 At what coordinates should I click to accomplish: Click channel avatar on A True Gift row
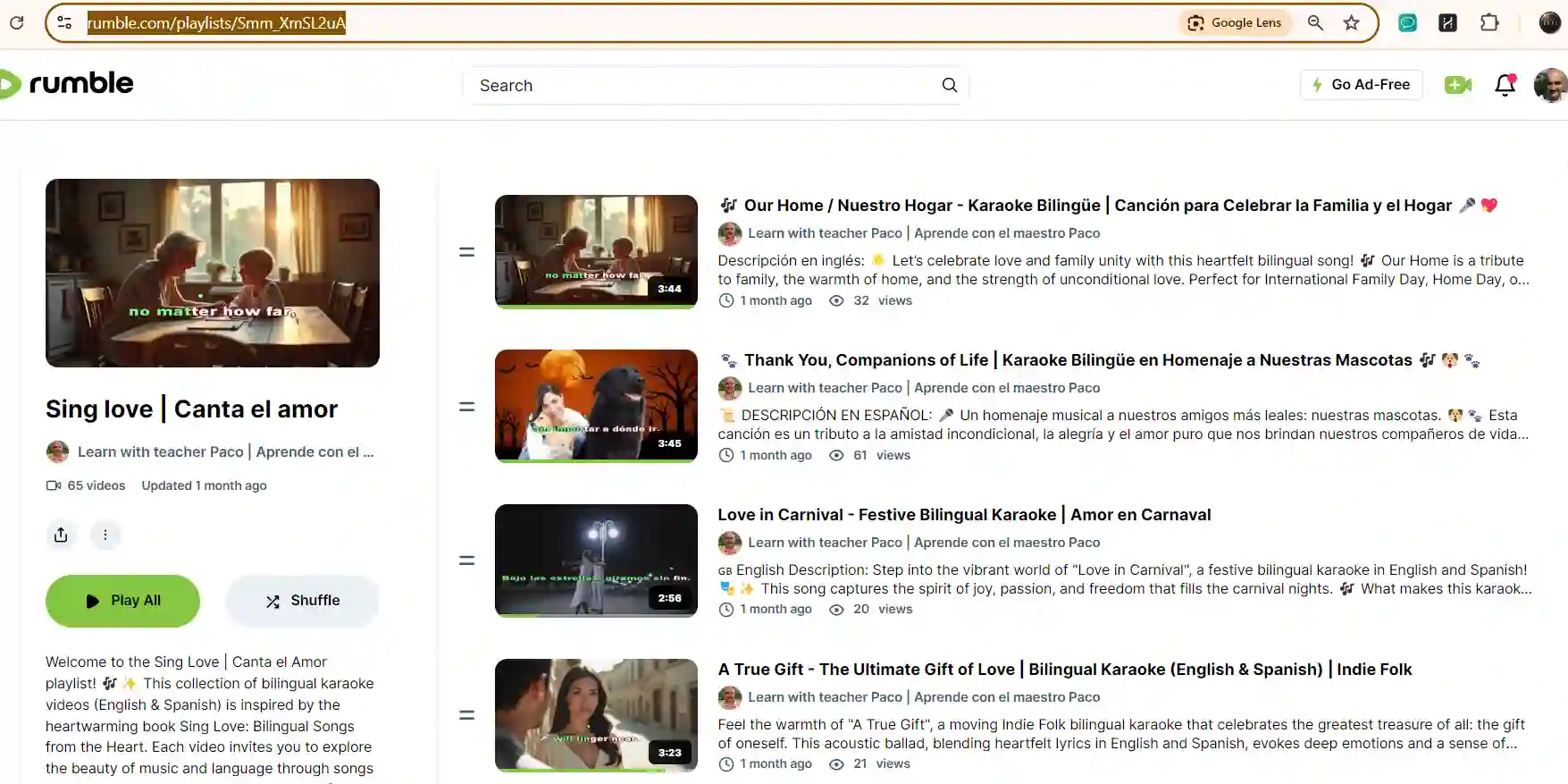point(730,697)
